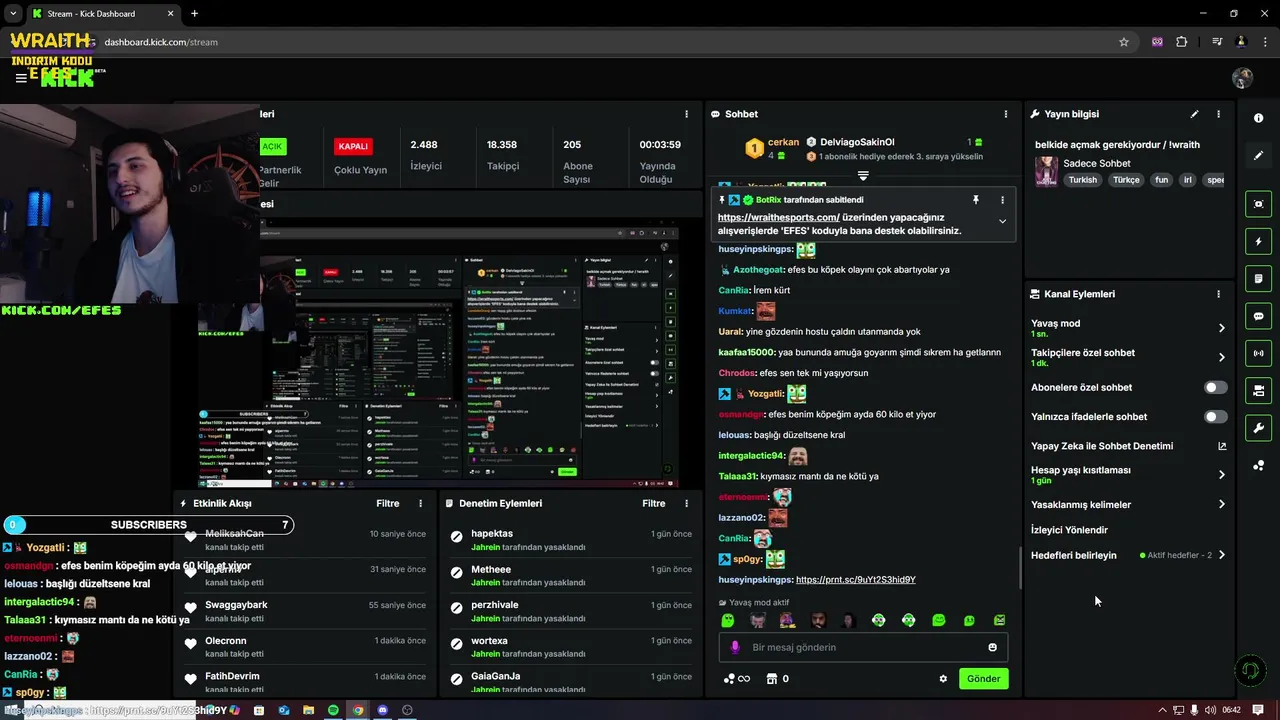Viewport: 1280px width, 720px height.
Task: Select the Türkçe tag chip
Action: tap(1126, 180)
